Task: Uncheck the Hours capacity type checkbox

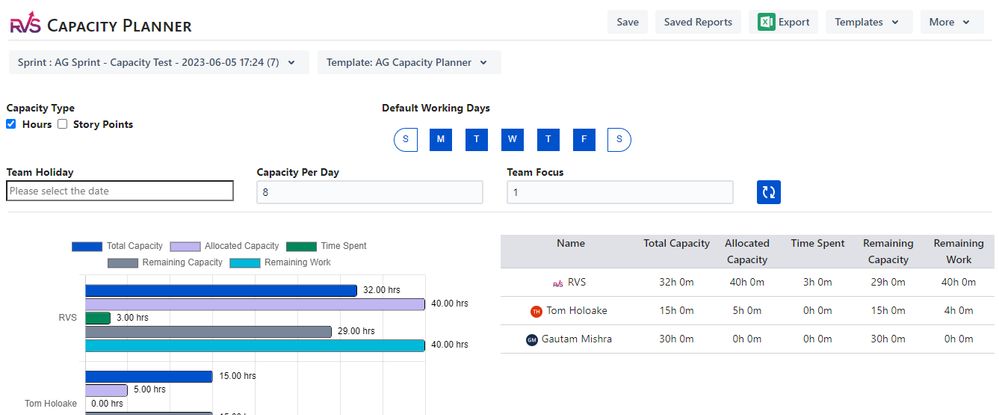Action: 11,124
